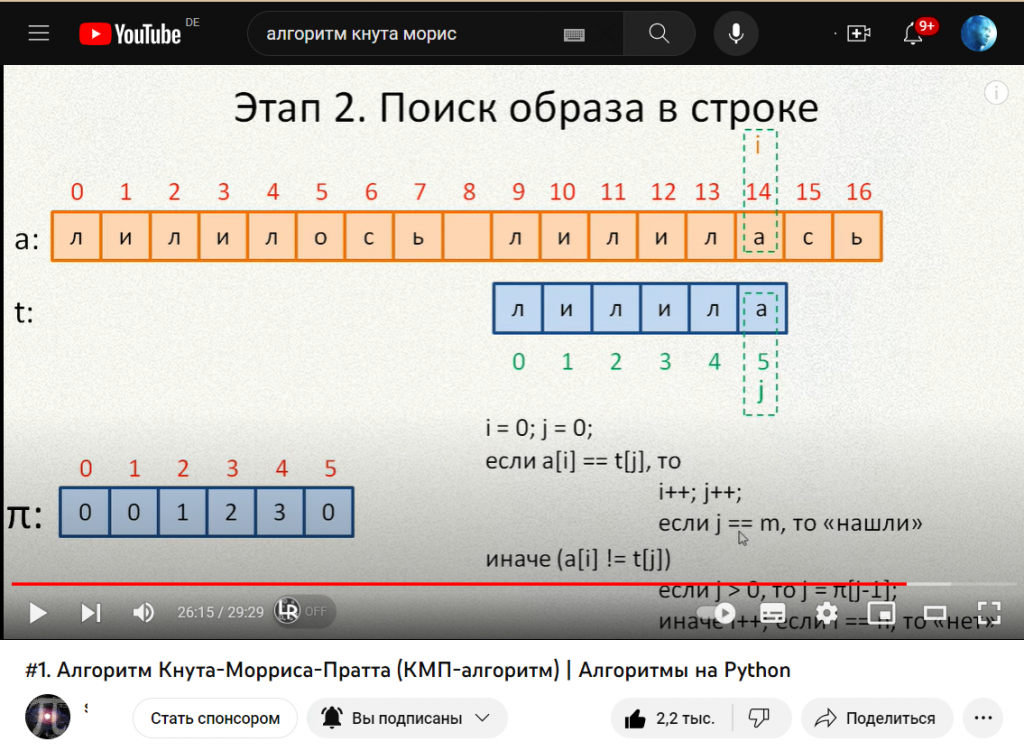Open the account avatar menu
This screenshot has width=1024, height=751.
coord(978,33)
